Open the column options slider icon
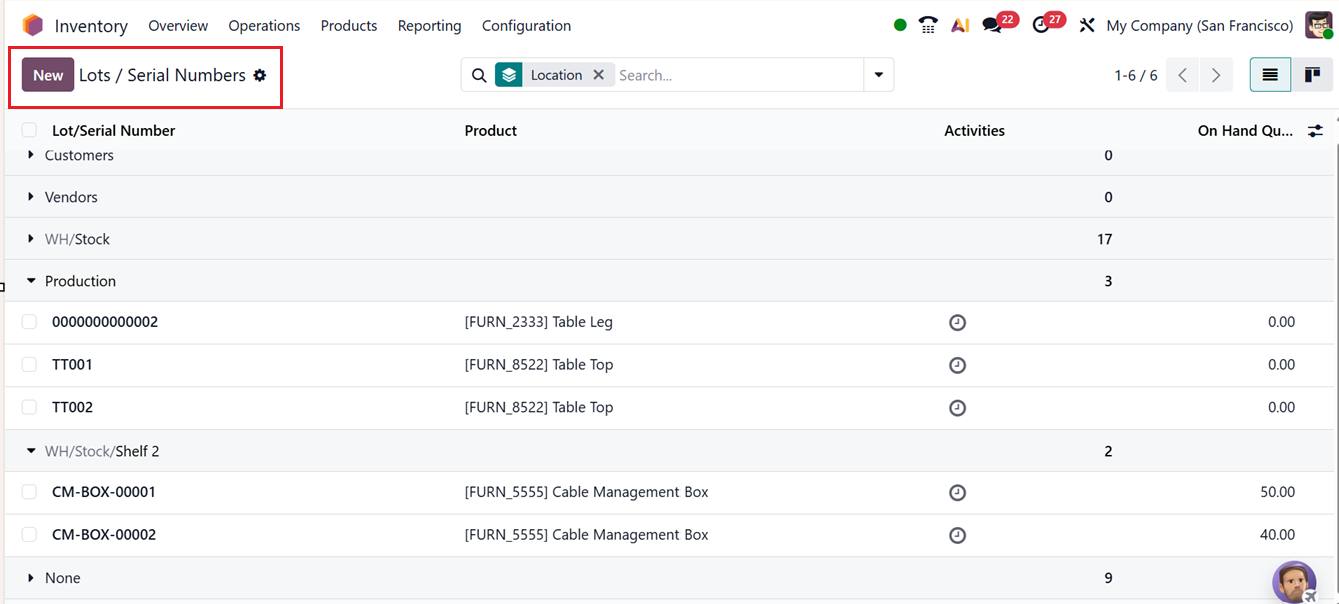The height and width of the screenshot is (604, 1339). (x=1315, y=130)
